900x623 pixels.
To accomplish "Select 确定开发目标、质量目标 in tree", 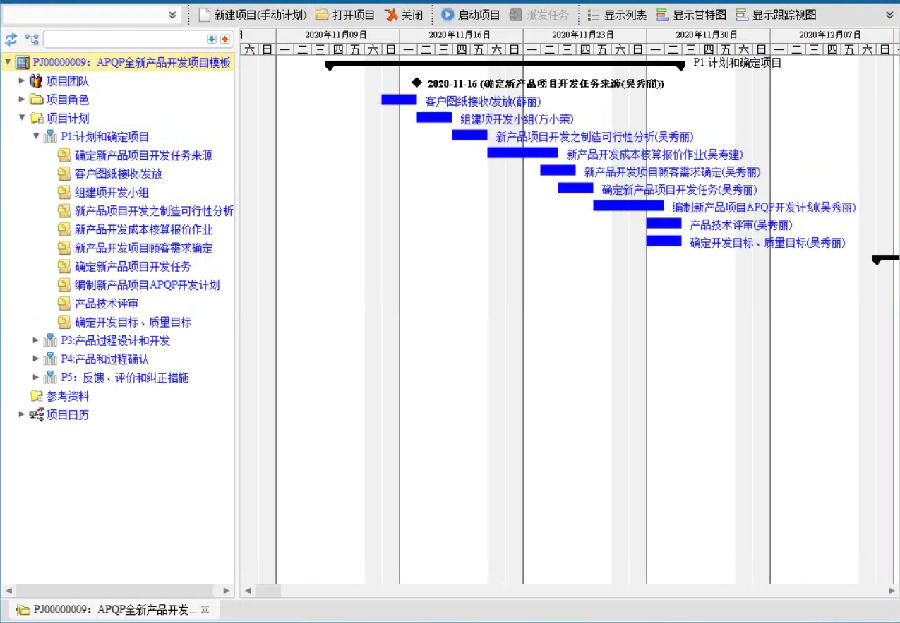I will (133, 322).
